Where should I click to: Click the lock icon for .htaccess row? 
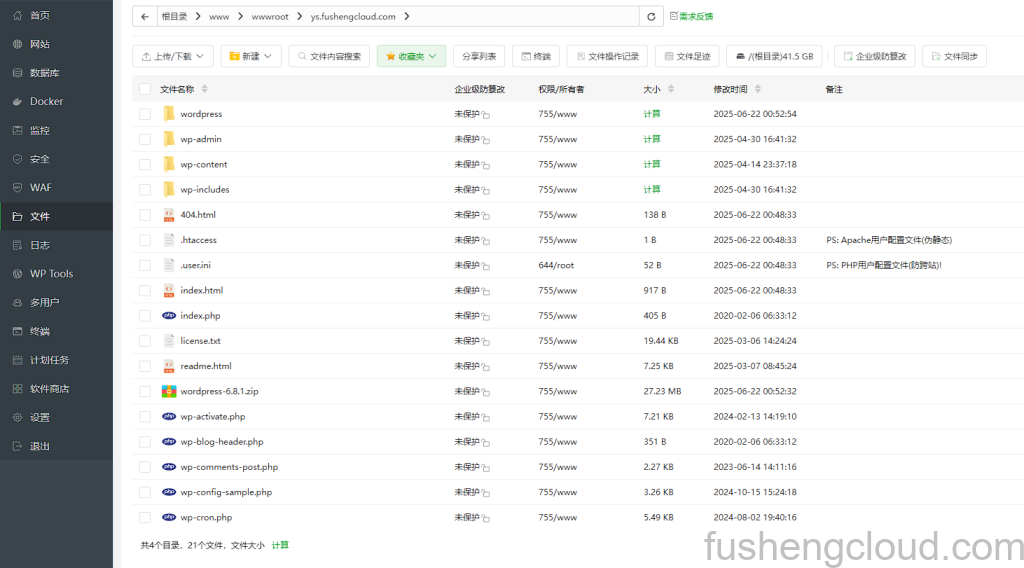pyautogui.click(x=486, y=241)
